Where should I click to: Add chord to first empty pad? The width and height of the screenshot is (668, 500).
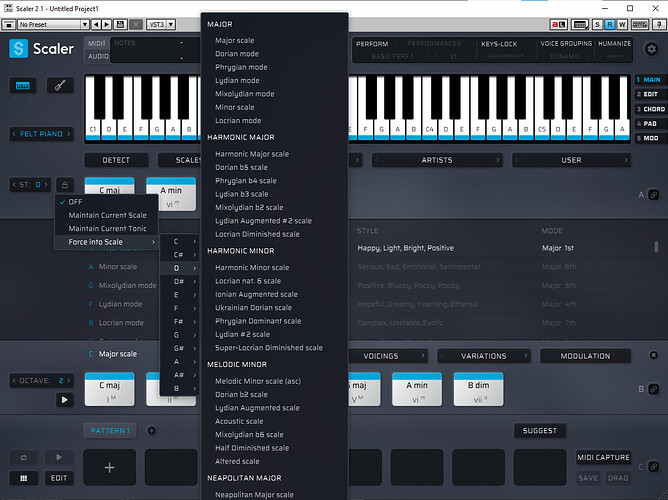pos(109,468)
